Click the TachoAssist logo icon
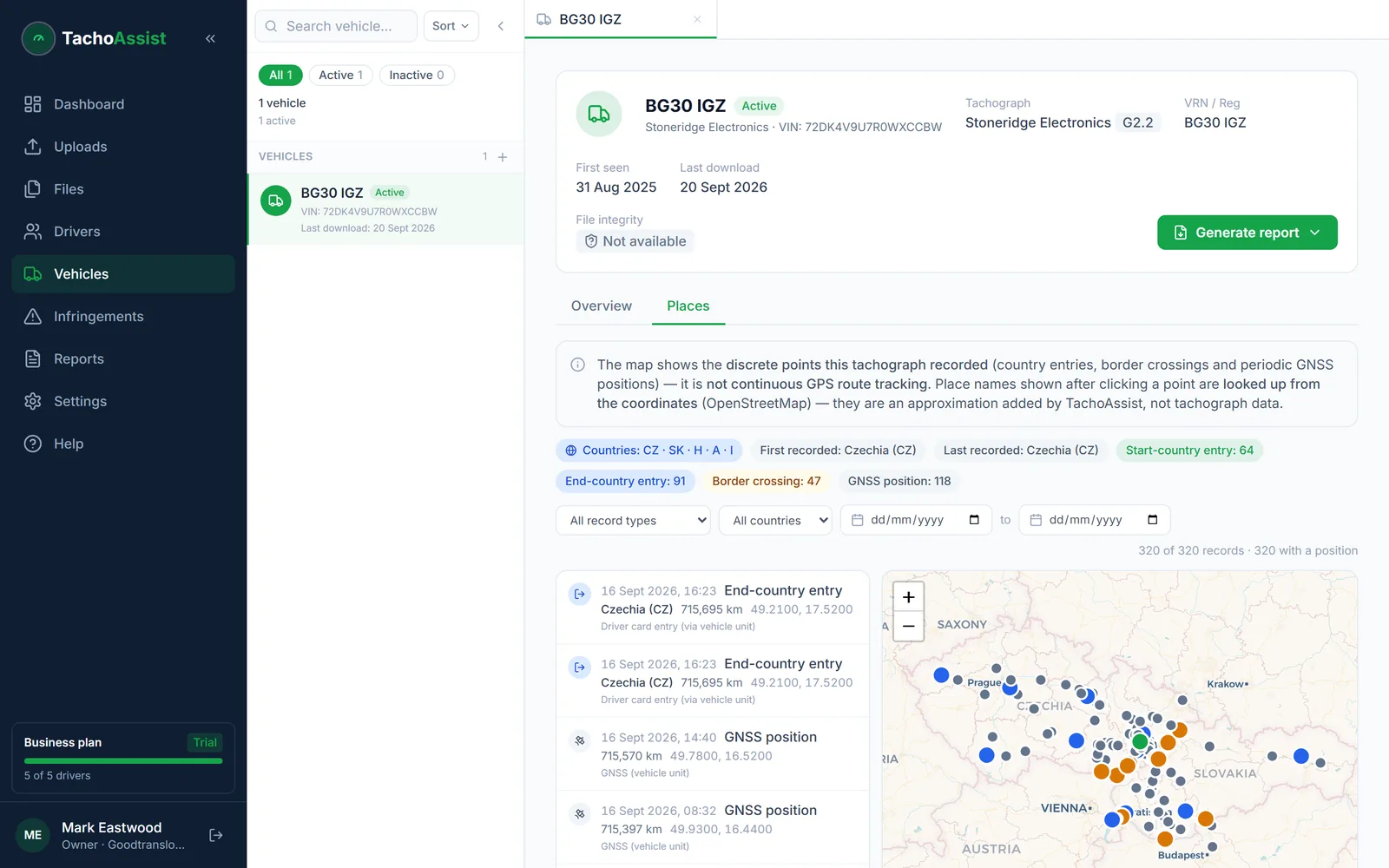The height and width of the screenshot is (868, 1389). coord(38,38)
